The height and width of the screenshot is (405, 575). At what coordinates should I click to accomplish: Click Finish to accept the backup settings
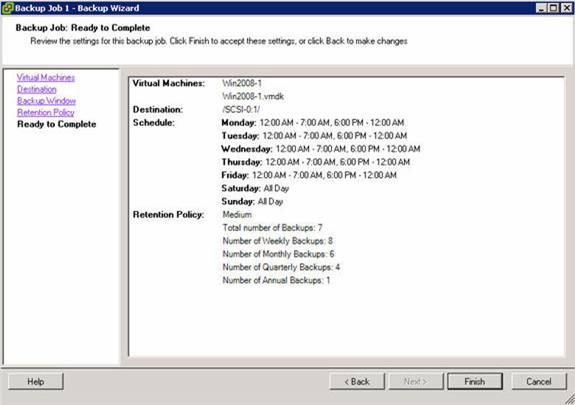click(x=475, y=382)
